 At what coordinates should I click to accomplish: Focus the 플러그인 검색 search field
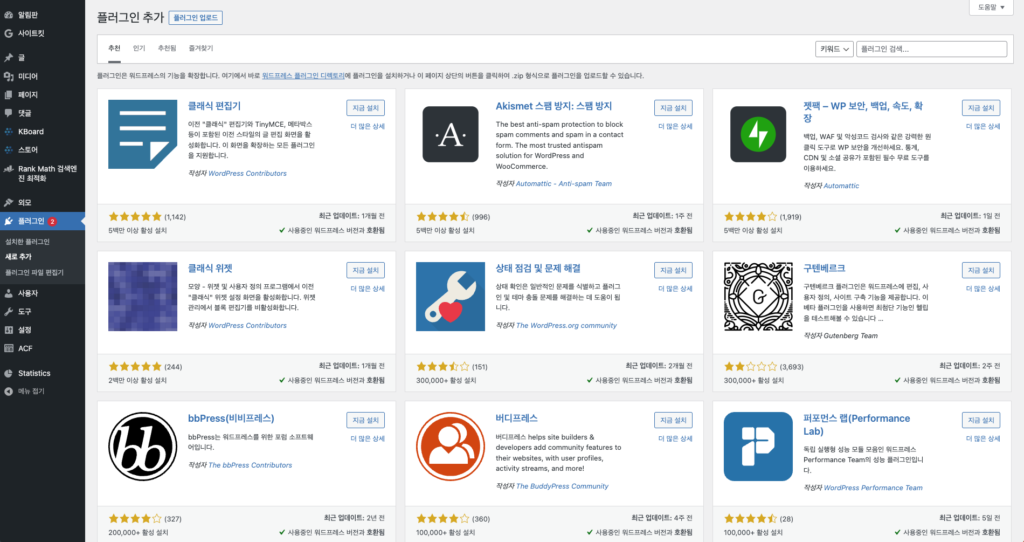tap(931, 49)
